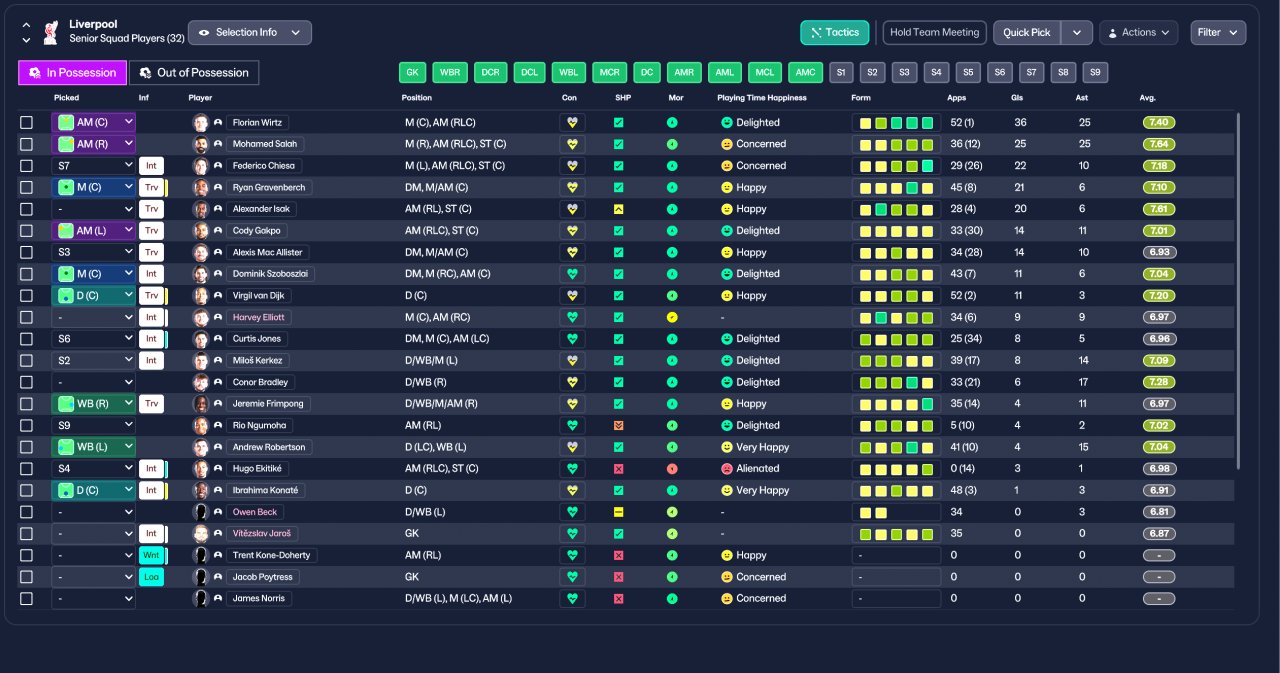Click Jacob Poytress's silhouette portrait
Screen dimensions: 1280x673
coord(200,577)
